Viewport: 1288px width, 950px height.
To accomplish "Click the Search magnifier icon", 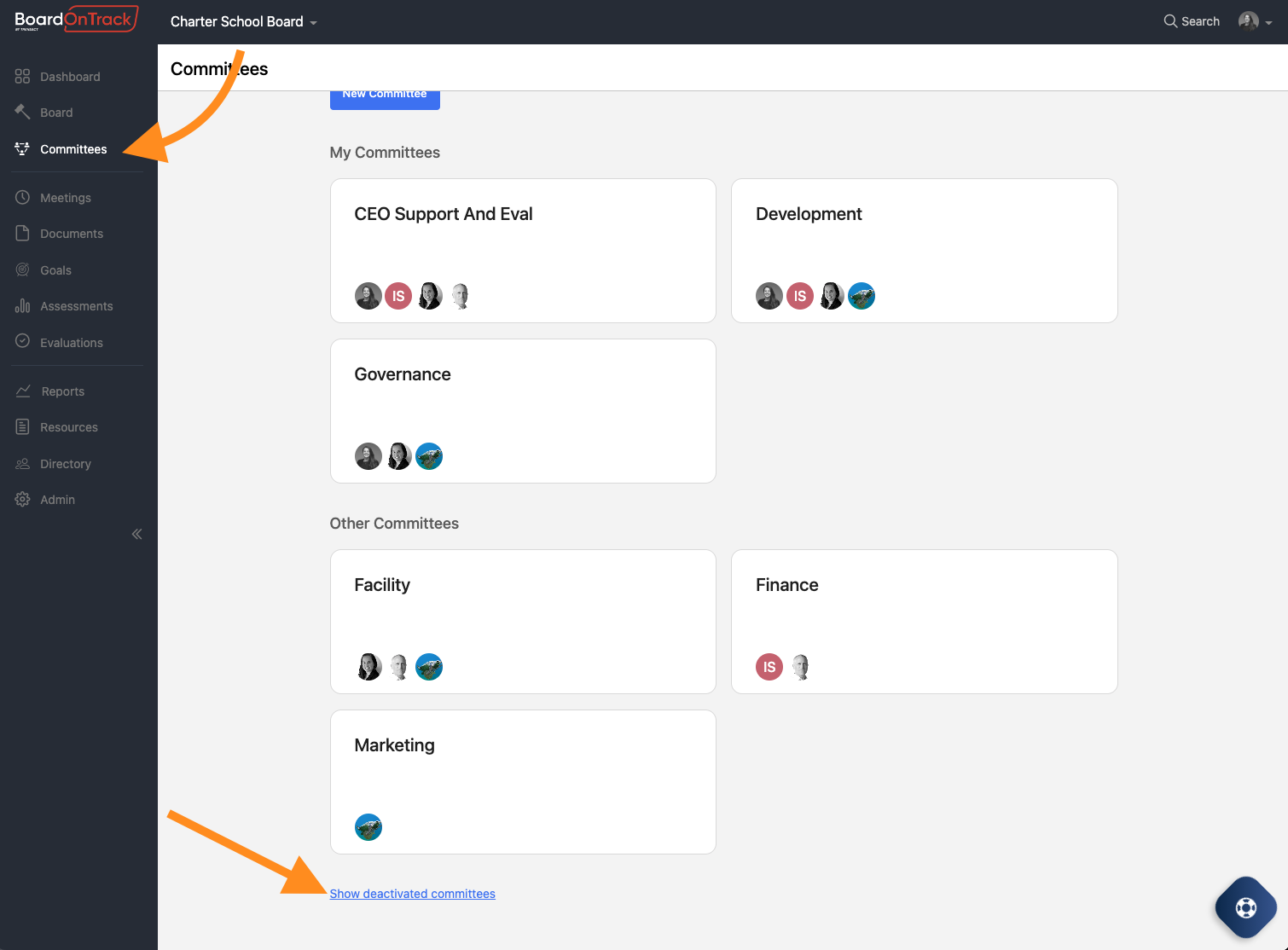I will click(1170, 21).
